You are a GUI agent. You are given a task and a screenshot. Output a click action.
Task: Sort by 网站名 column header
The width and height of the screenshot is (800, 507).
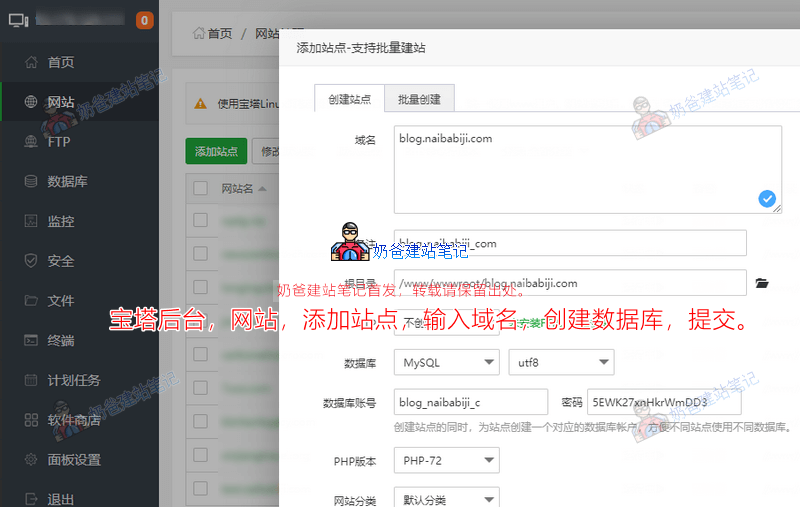click(x=244, y=189)
